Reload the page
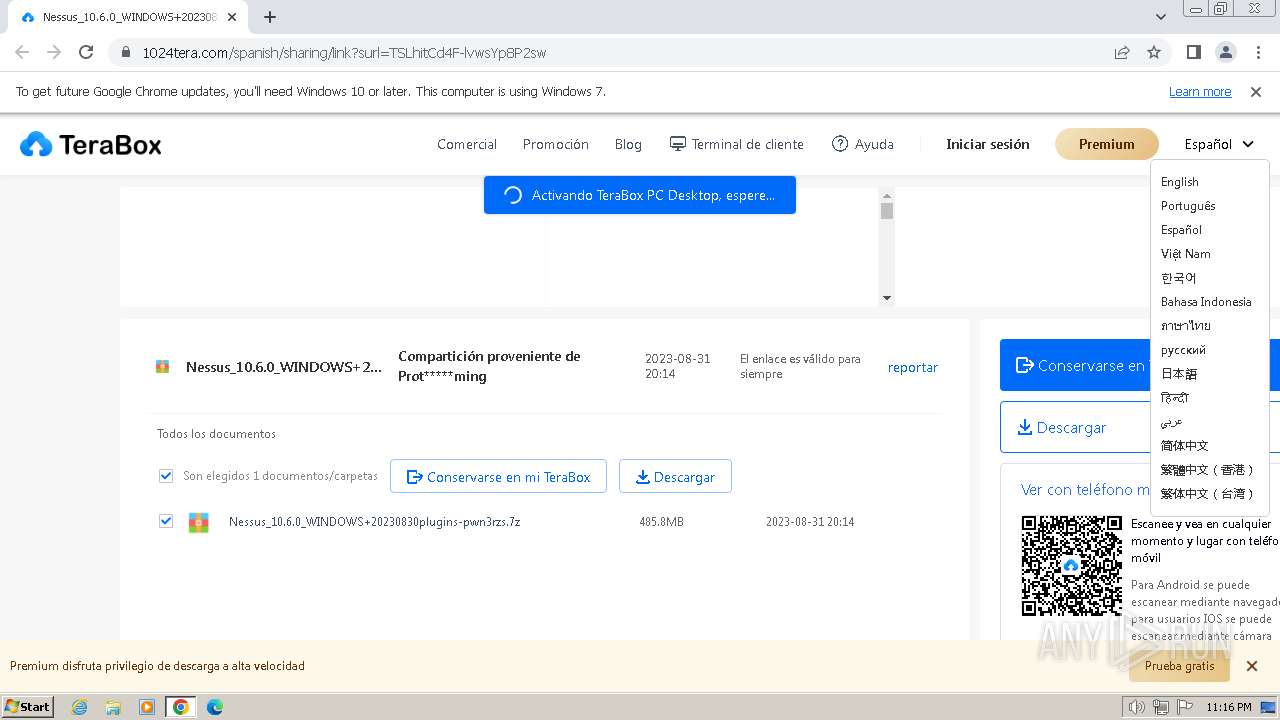The height and width of the screenshot is (720, 1280). (x=86, y=52)
